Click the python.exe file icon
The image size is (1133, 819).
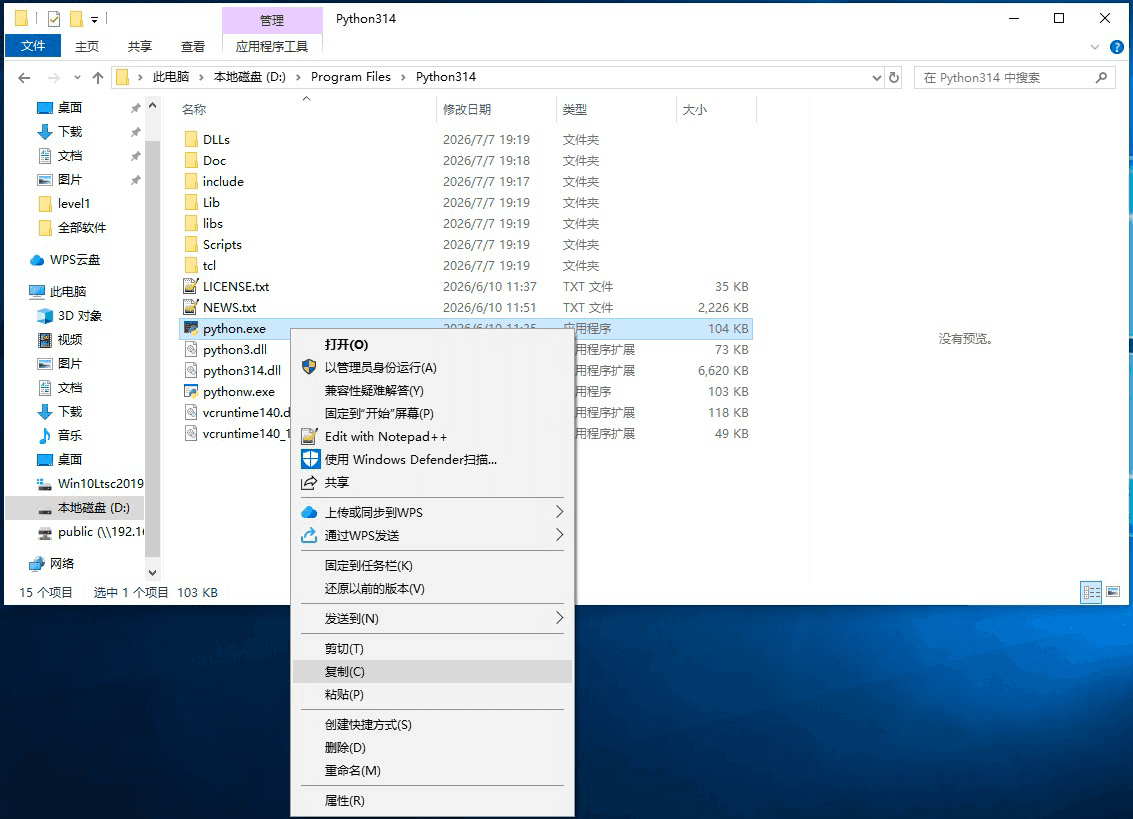(191, 328)
